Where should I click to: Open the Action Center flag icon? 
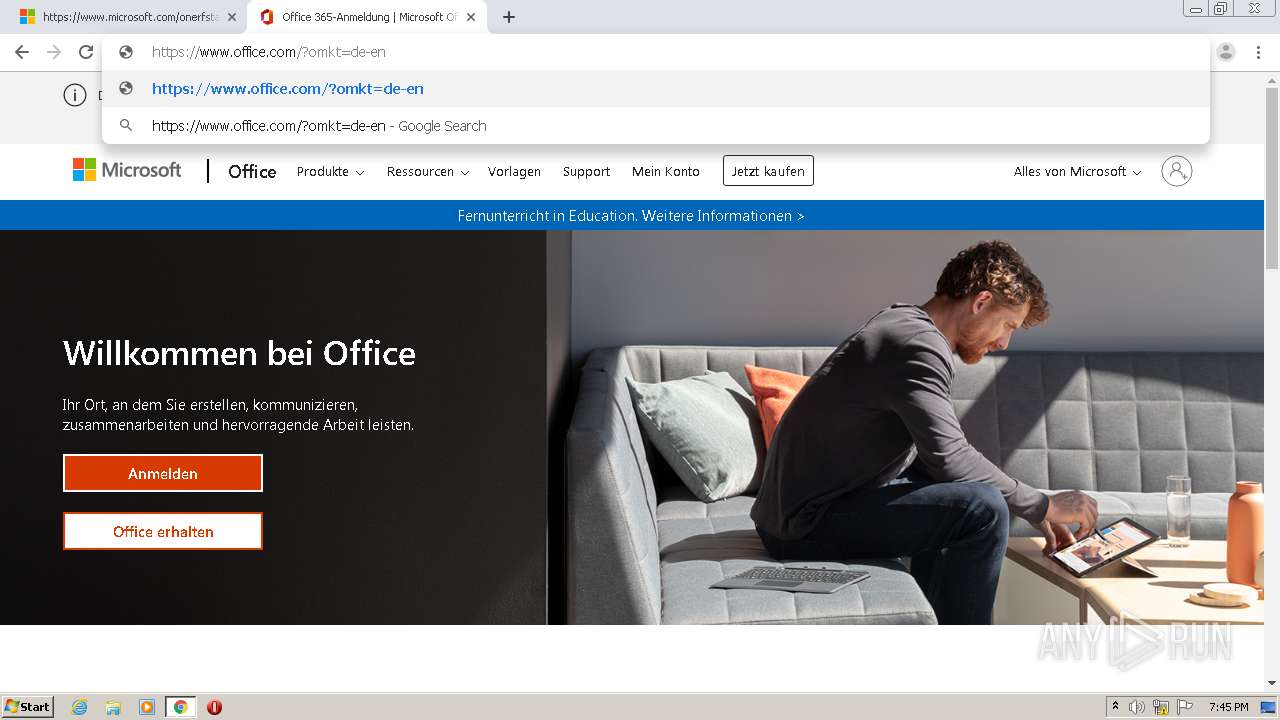1185,707
